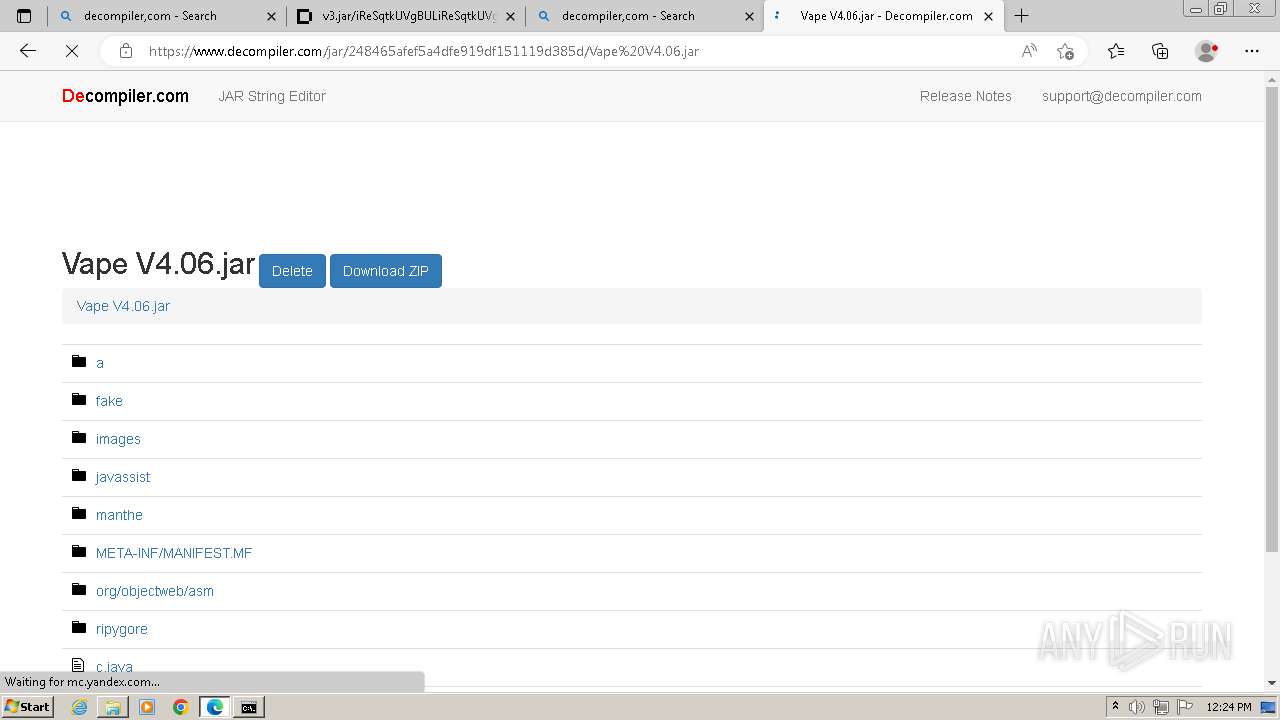Open the 'fake' folder link

coord(109,401)
